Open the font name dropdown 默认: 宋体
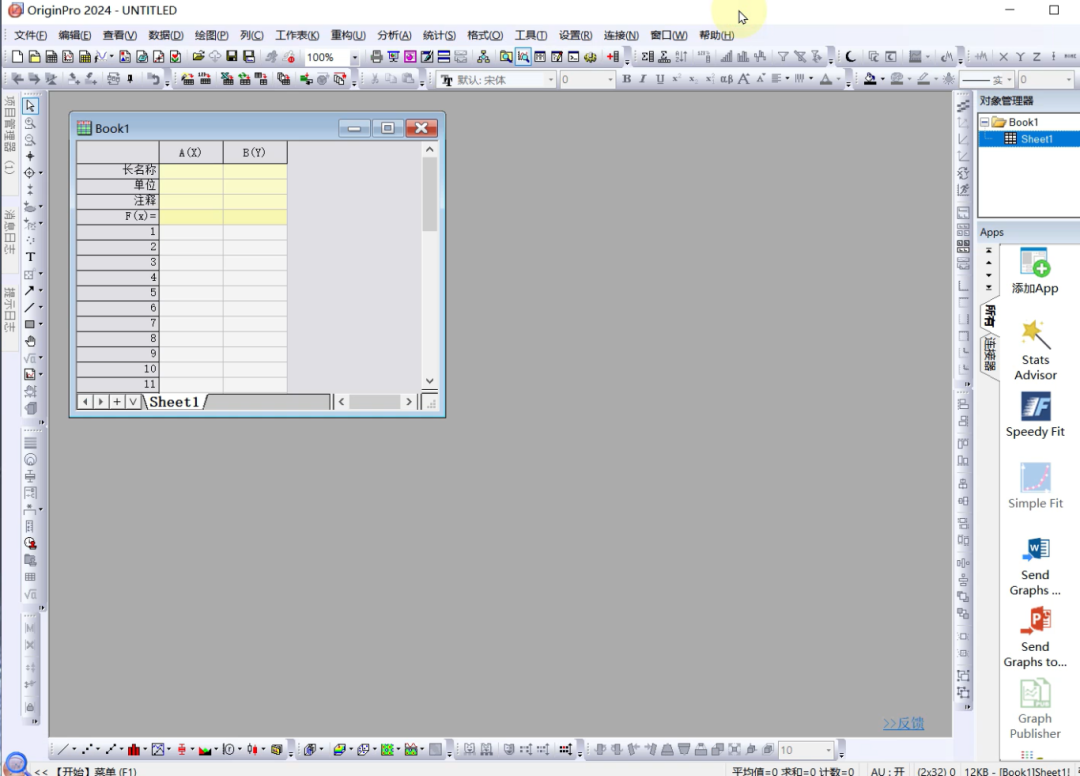The image size is (1080, 776). (x=550, y=80)
